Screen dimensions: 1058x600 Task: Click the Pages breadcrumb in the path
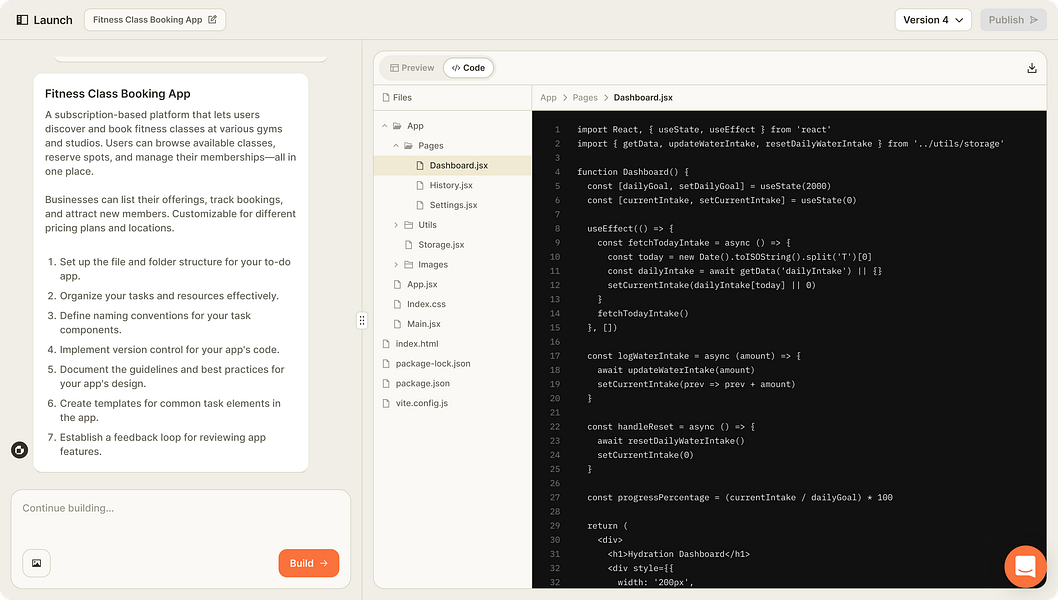[585, 98]
